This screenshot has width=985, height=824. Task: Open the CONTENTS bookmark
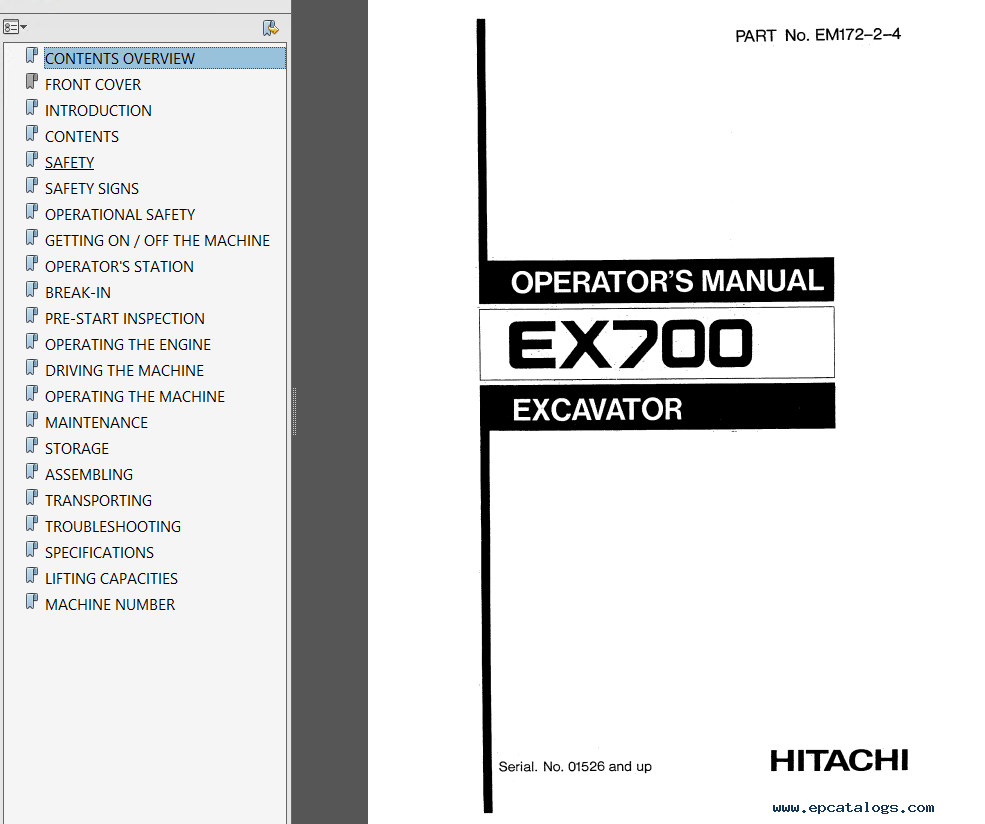(x=82, y=136)
